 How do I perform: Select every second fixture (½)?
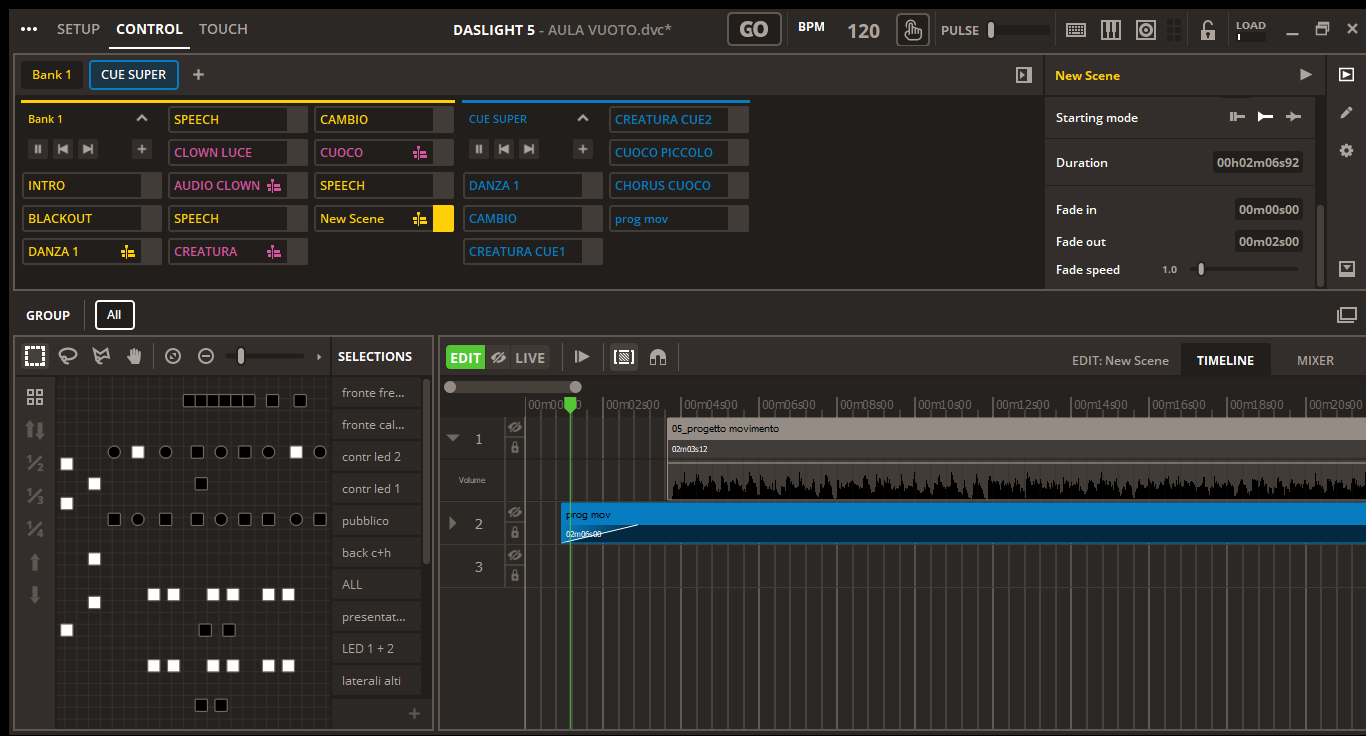pyautogui.click(x=35, y=463)
